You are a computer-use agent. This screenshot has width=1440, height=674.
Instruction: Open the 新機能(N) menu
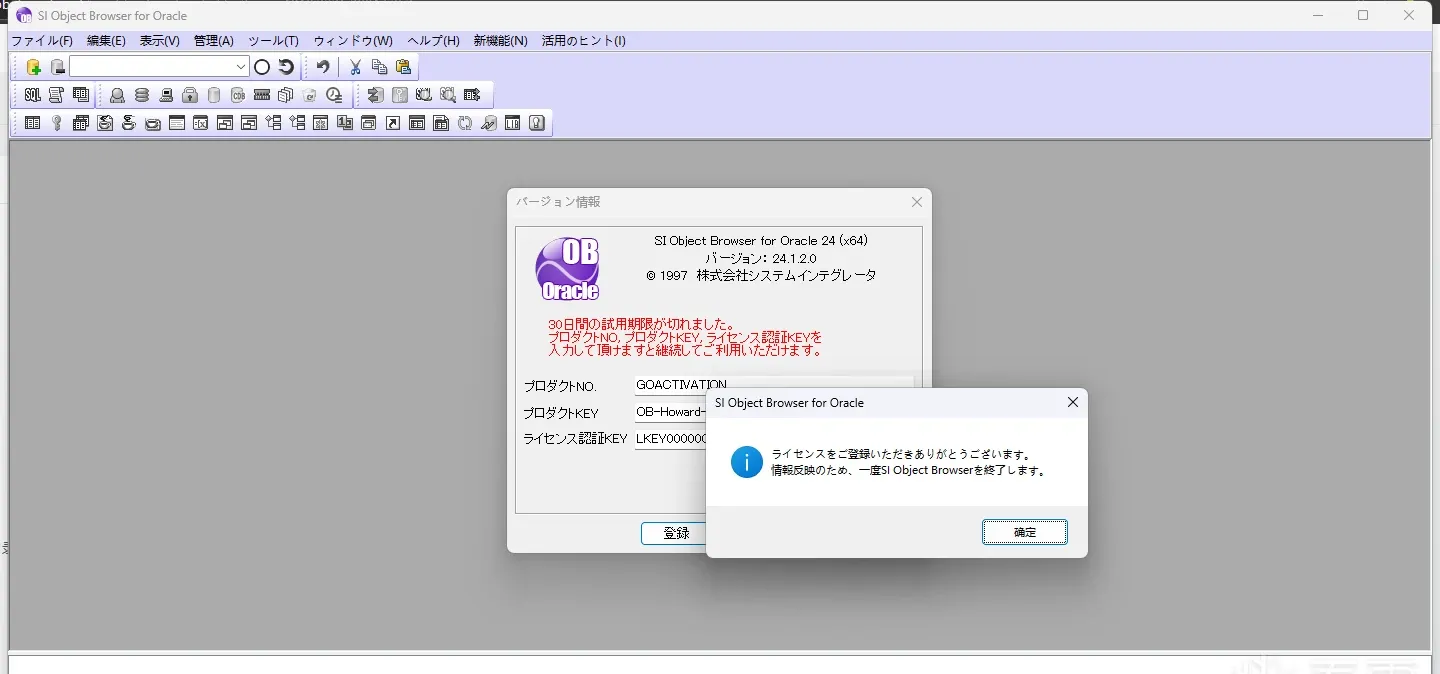[500, 41]
